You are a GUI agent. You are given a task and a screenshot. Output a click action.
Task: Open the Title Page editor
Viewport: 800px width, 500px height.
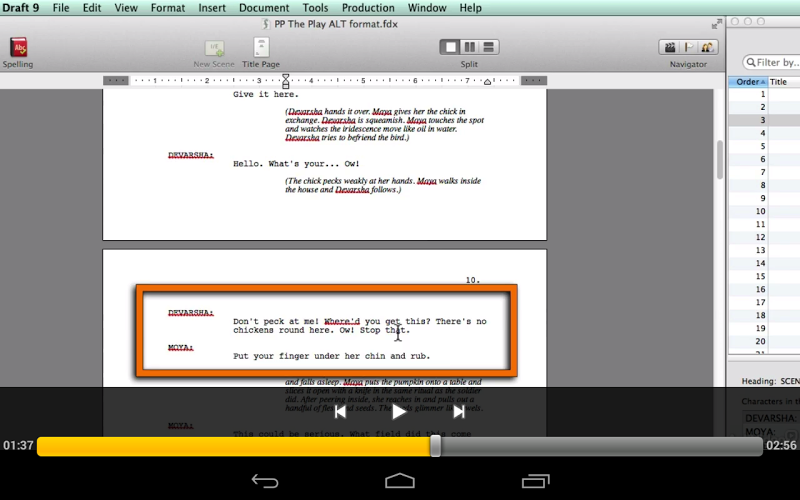(261, 47)
